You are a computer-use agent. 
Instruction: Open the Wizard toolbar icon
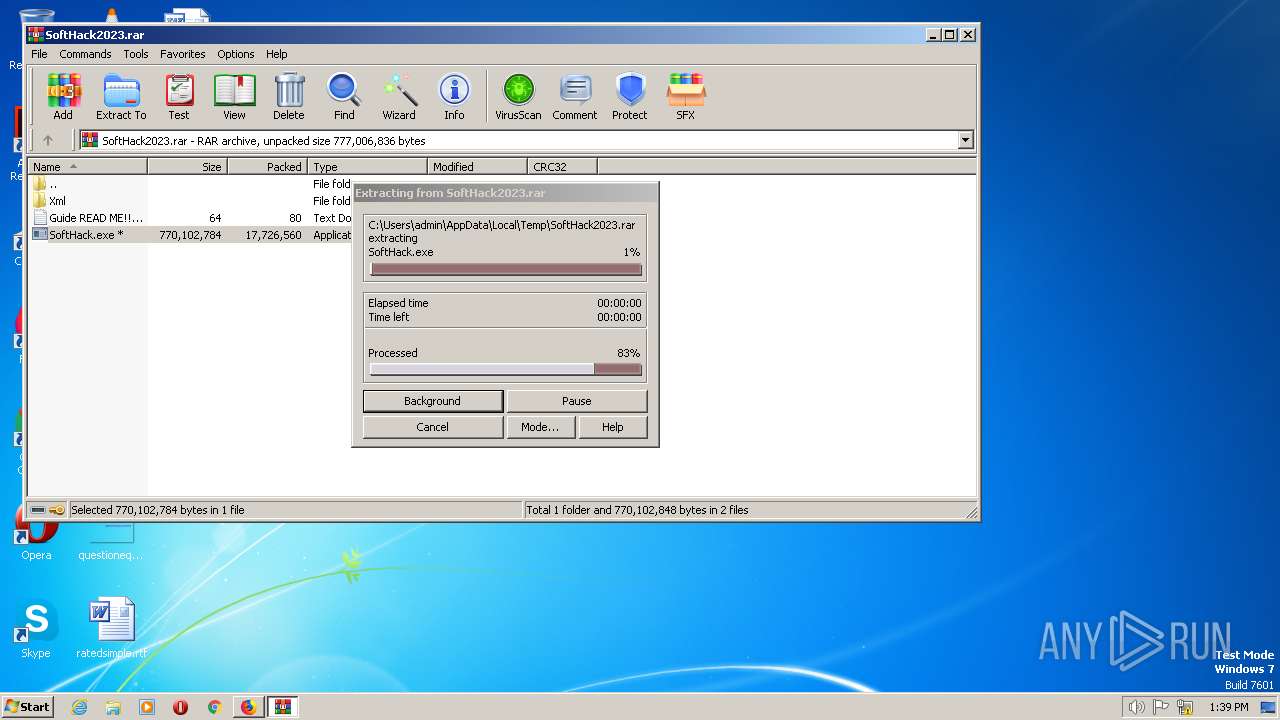[x=399, y=97]
